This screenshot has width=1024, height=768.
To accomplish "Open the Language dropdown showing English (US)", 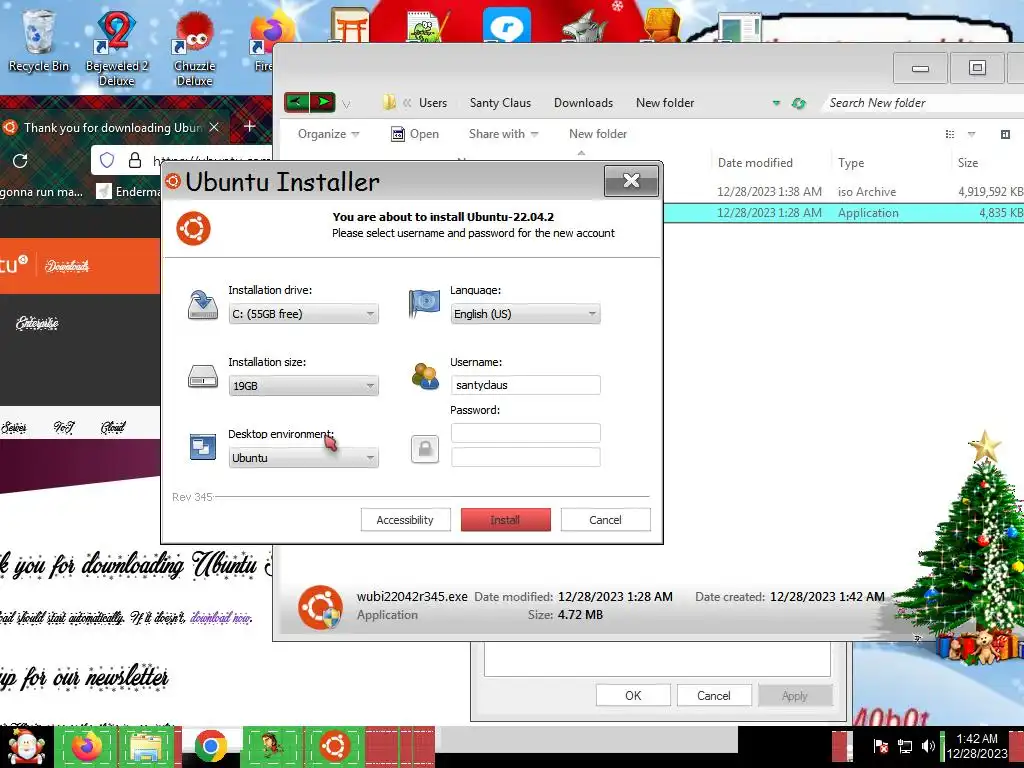I will [x=525, y=314].
